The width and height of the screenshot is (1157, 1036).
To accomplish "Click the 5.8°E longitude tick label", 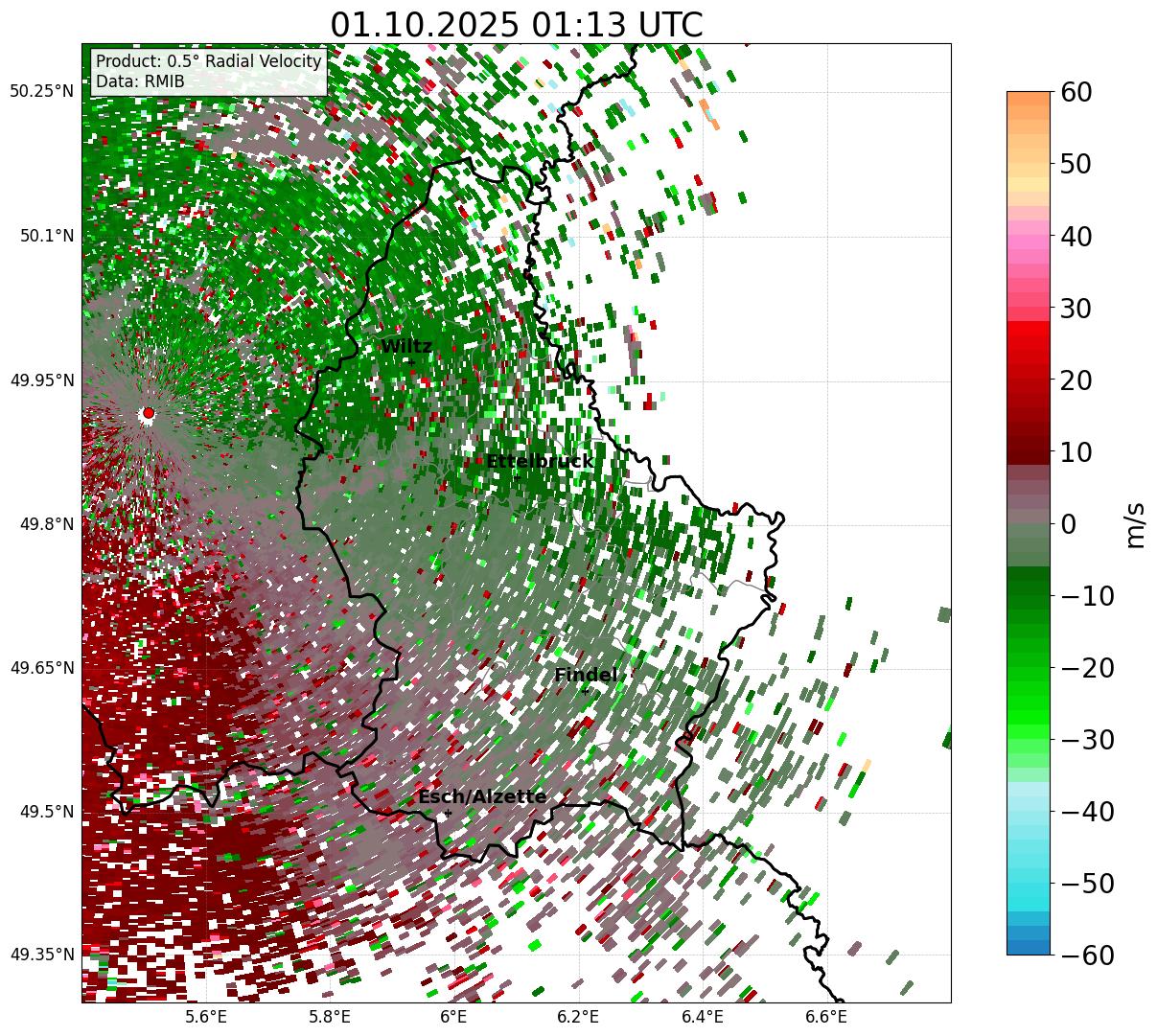I will 330,1017.
